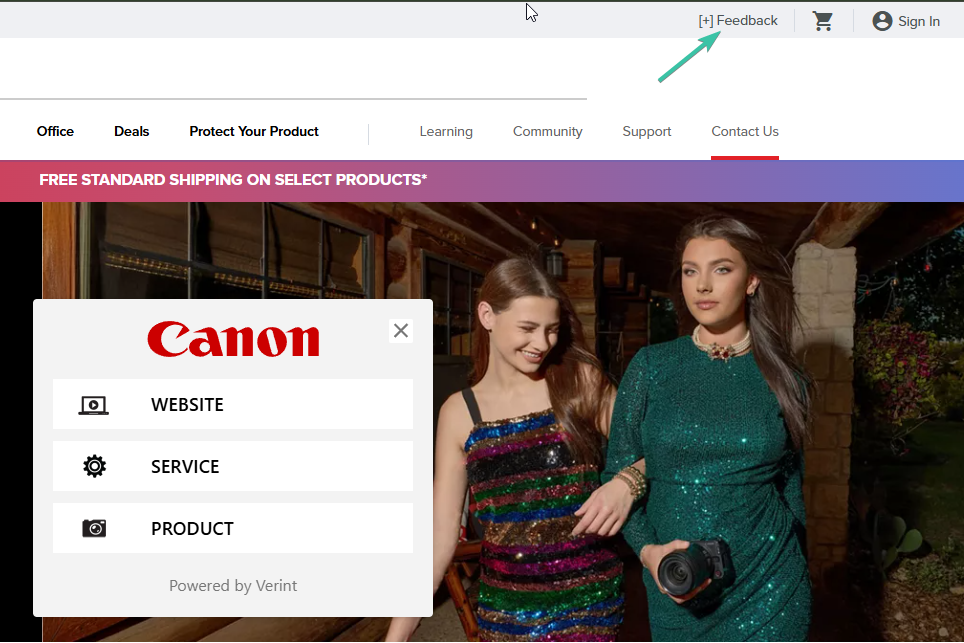
Task: Visit the Community section
Action: [x=547, y=132]
